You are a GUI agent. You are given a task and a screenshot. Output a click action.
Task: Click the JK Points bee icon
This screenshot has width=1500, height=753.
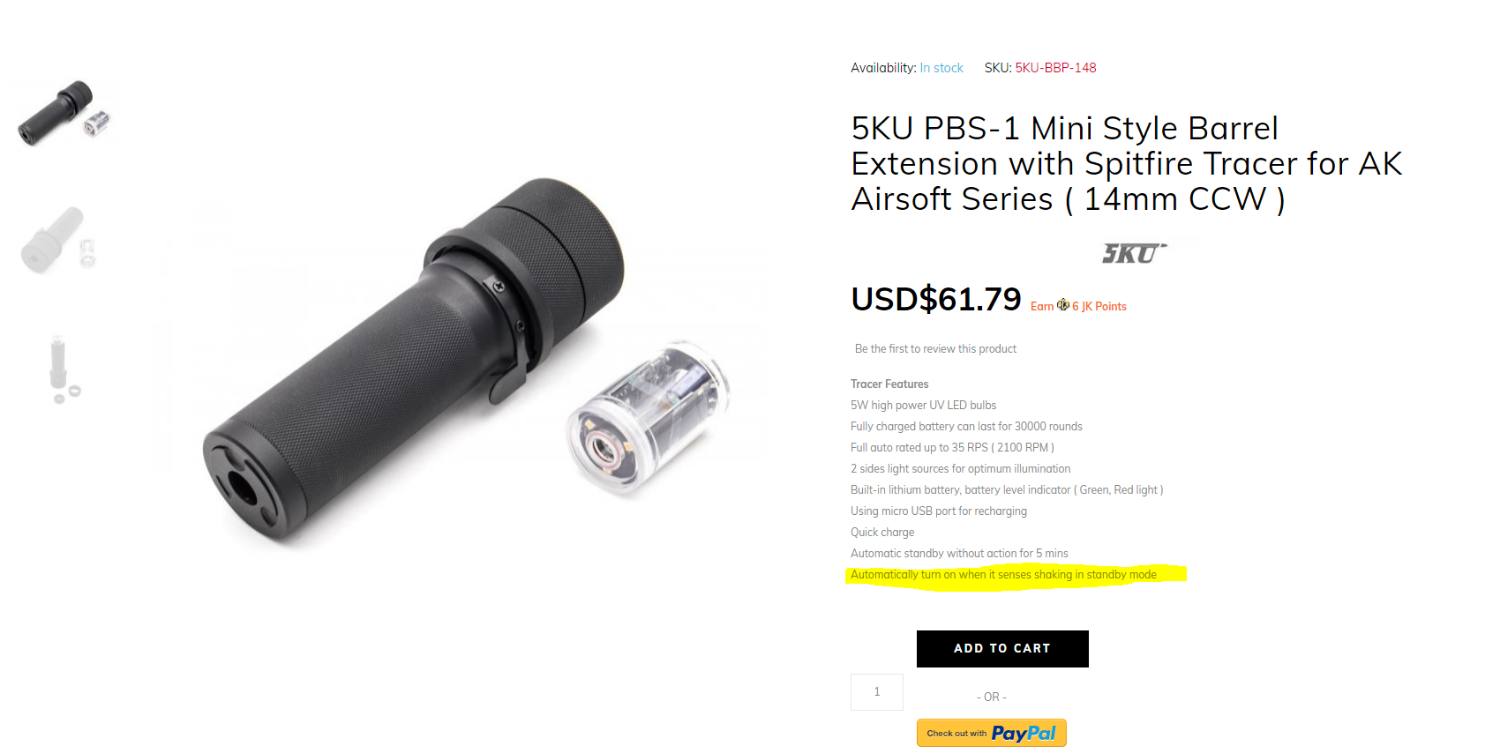point(1063,305)
